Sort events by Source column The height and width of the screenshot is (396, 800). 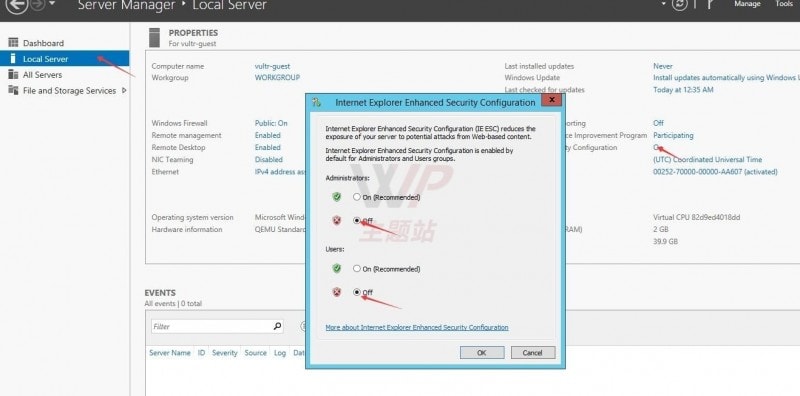coord(255,353)
